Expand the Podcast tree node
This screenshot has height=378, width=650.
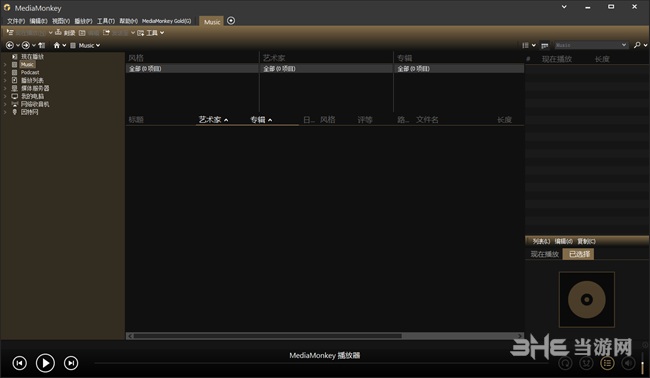(5, 72)
